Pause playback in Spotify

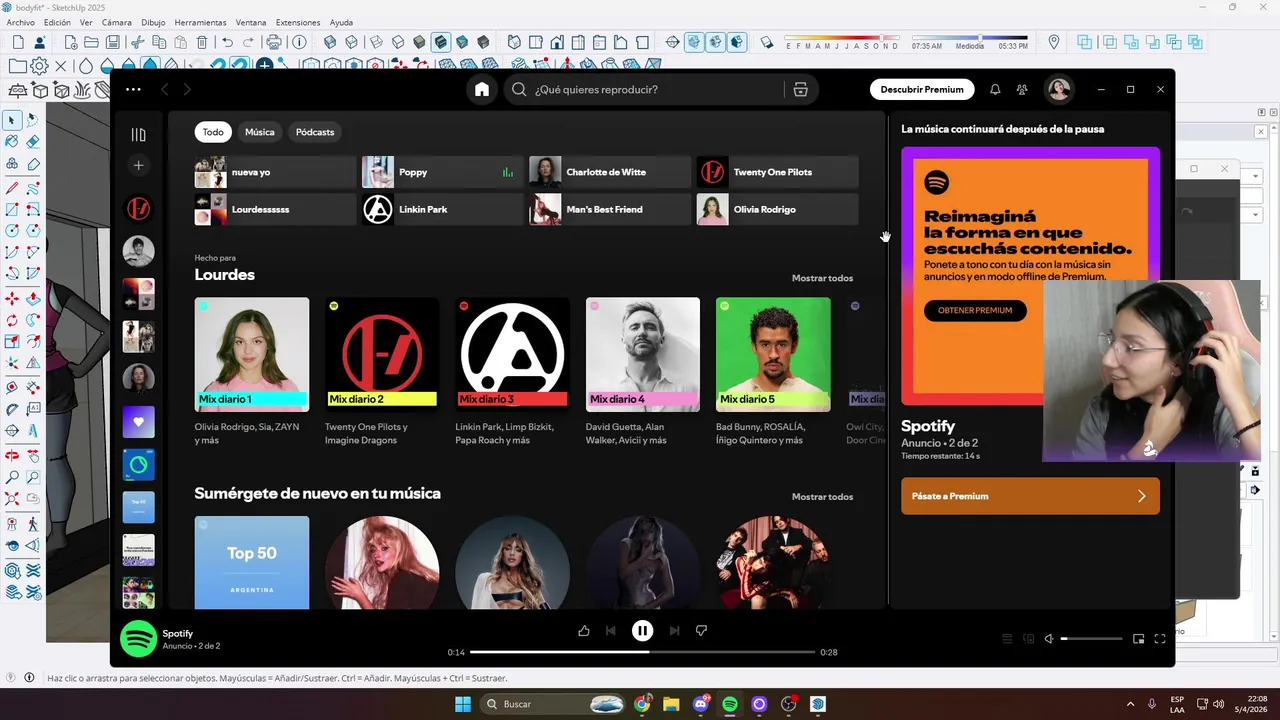(642, 631)
